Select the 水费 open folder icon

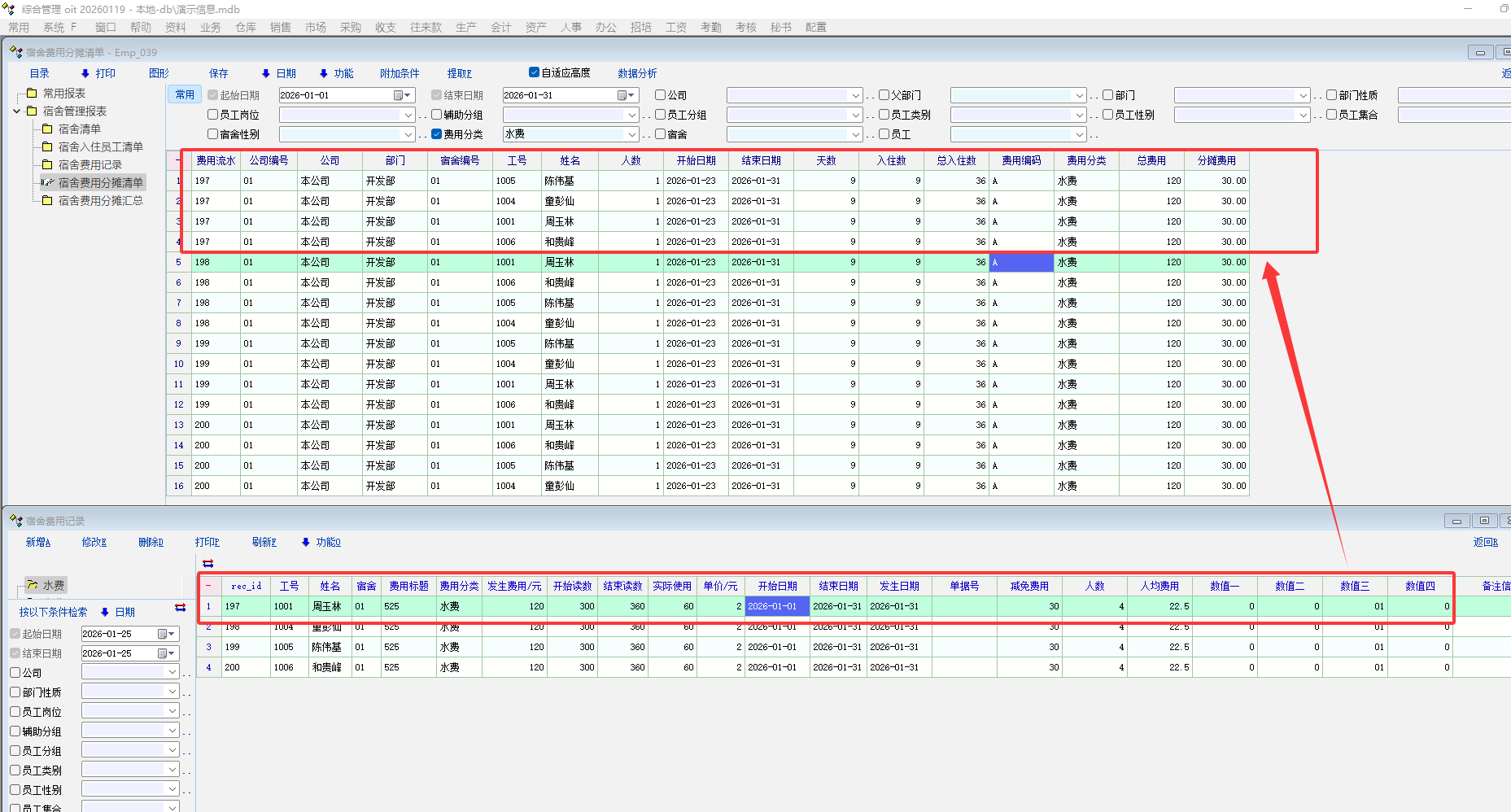click(x=33, y=585)
